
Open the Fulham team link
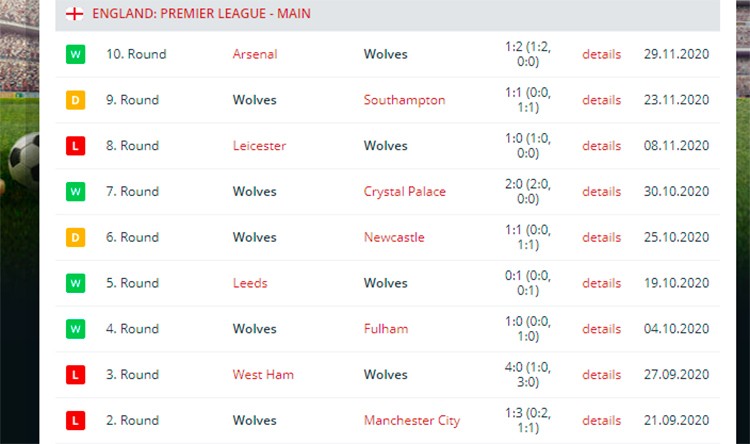click(386, 329)
